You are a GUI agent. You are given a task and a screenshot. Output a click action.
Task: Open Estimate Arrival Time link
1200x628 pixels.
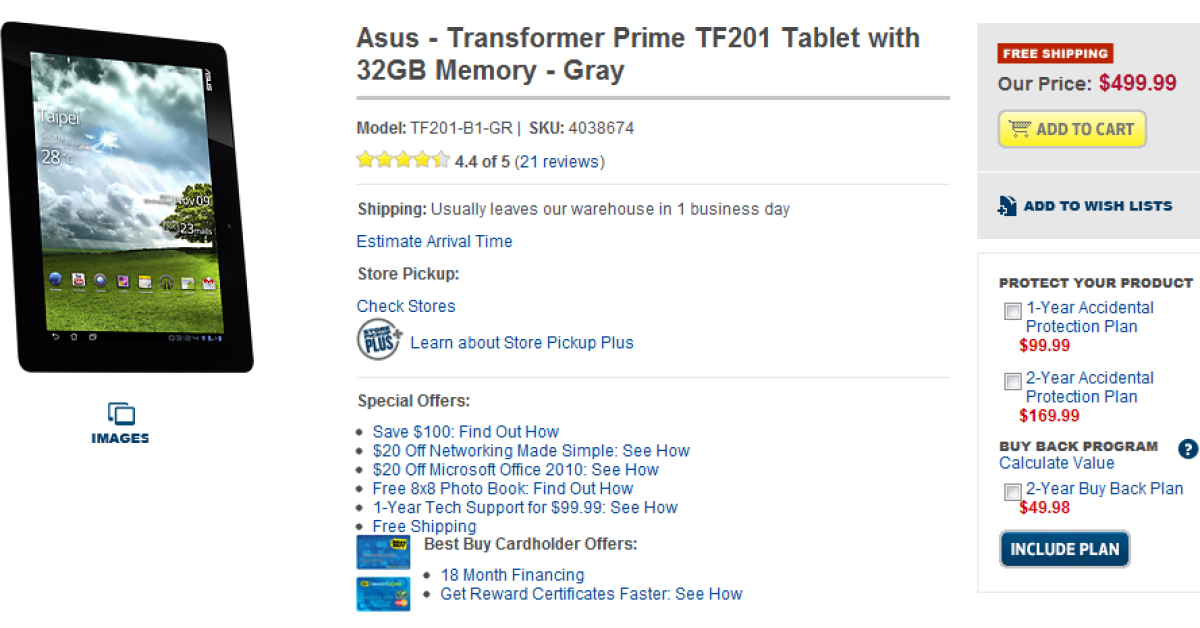point(434,241)
